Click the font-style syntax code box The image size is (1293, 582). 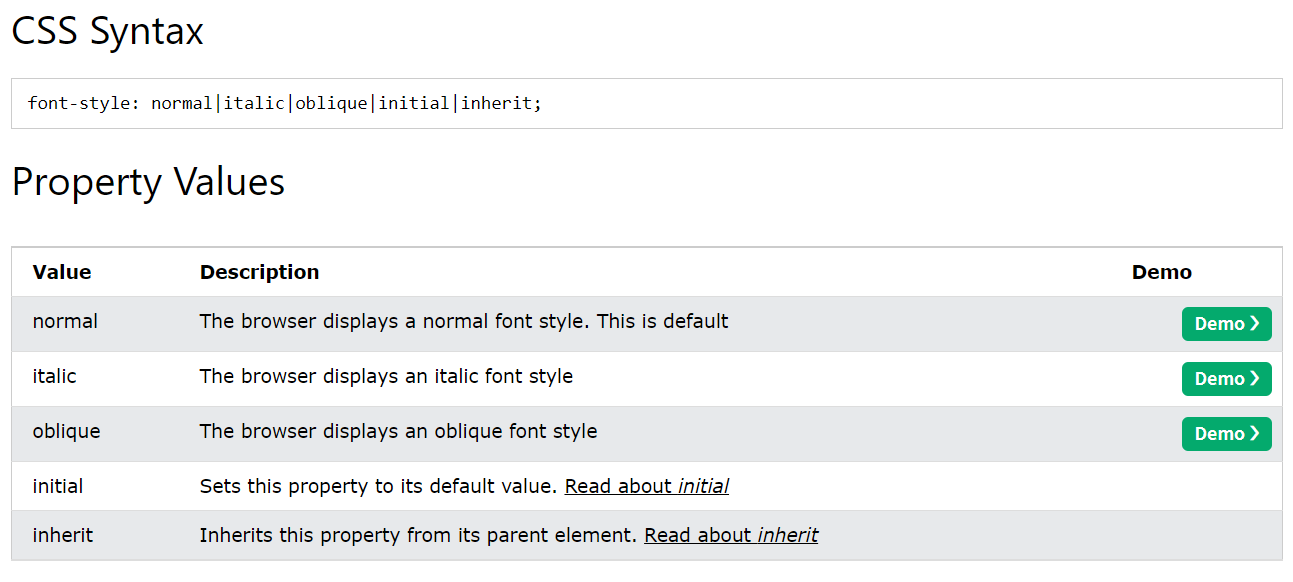tap(646, 104)
